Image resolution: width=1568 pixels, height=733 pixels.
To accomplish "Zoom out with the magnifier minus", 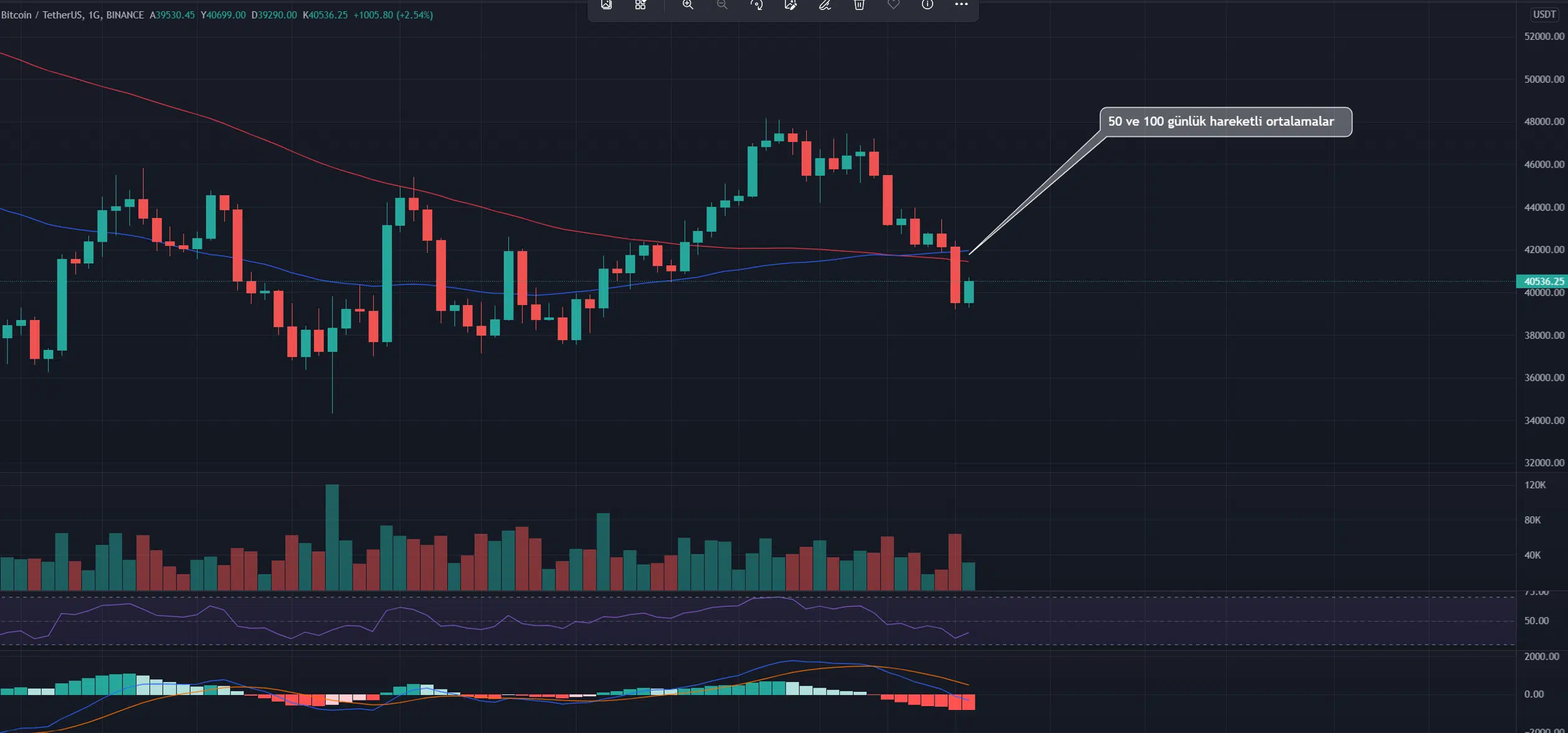I will 722,5.
